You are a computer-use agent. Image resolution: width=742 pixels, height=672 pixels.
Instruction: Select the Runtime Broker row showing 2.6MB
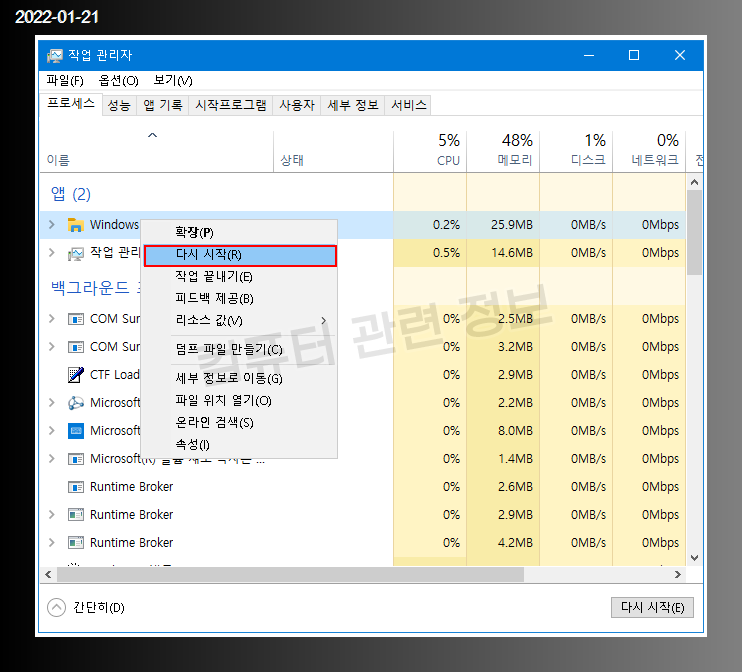click(363, 487)
